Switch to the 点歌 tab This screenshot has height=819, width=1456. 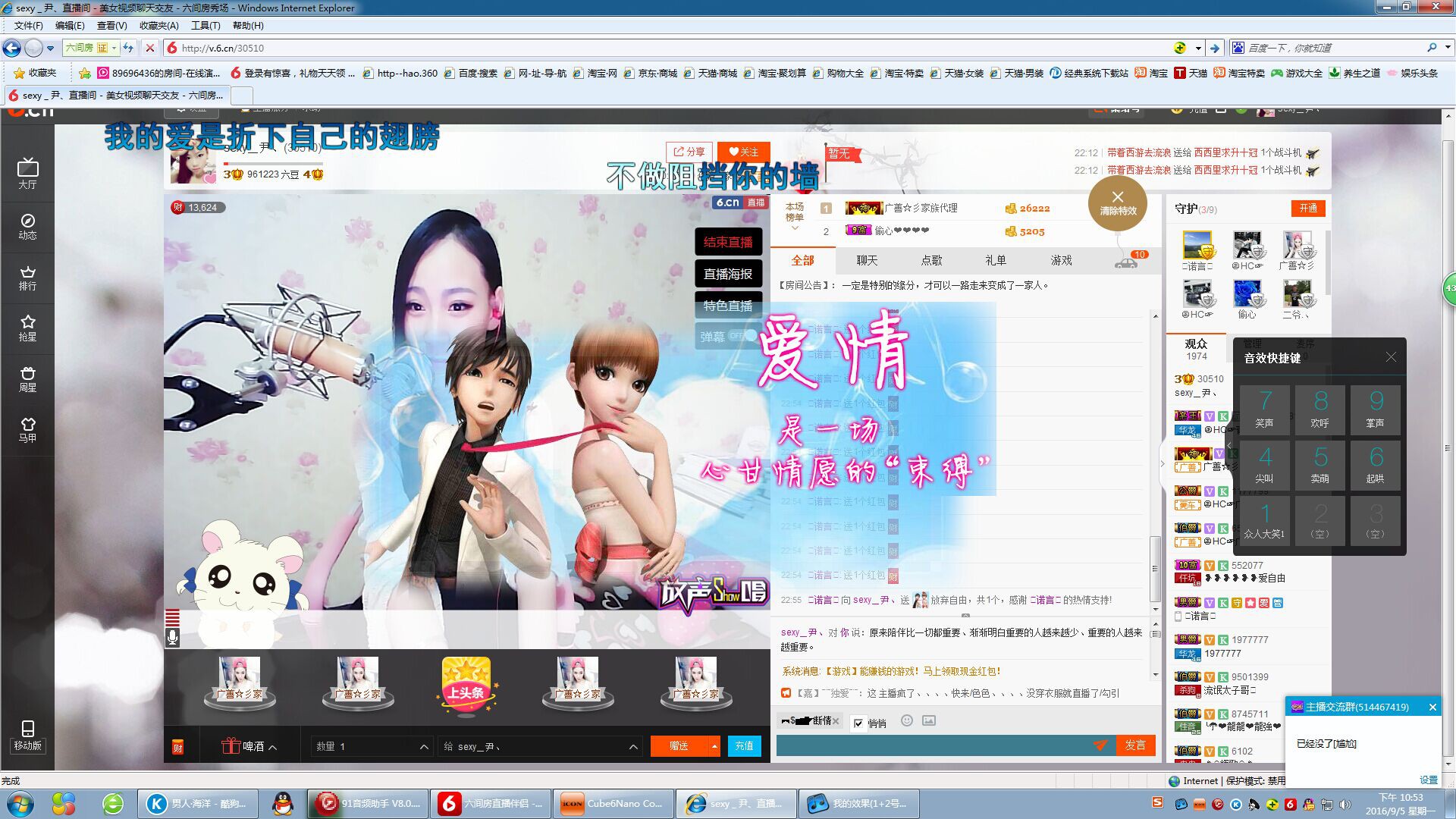(x=931, y=260)
